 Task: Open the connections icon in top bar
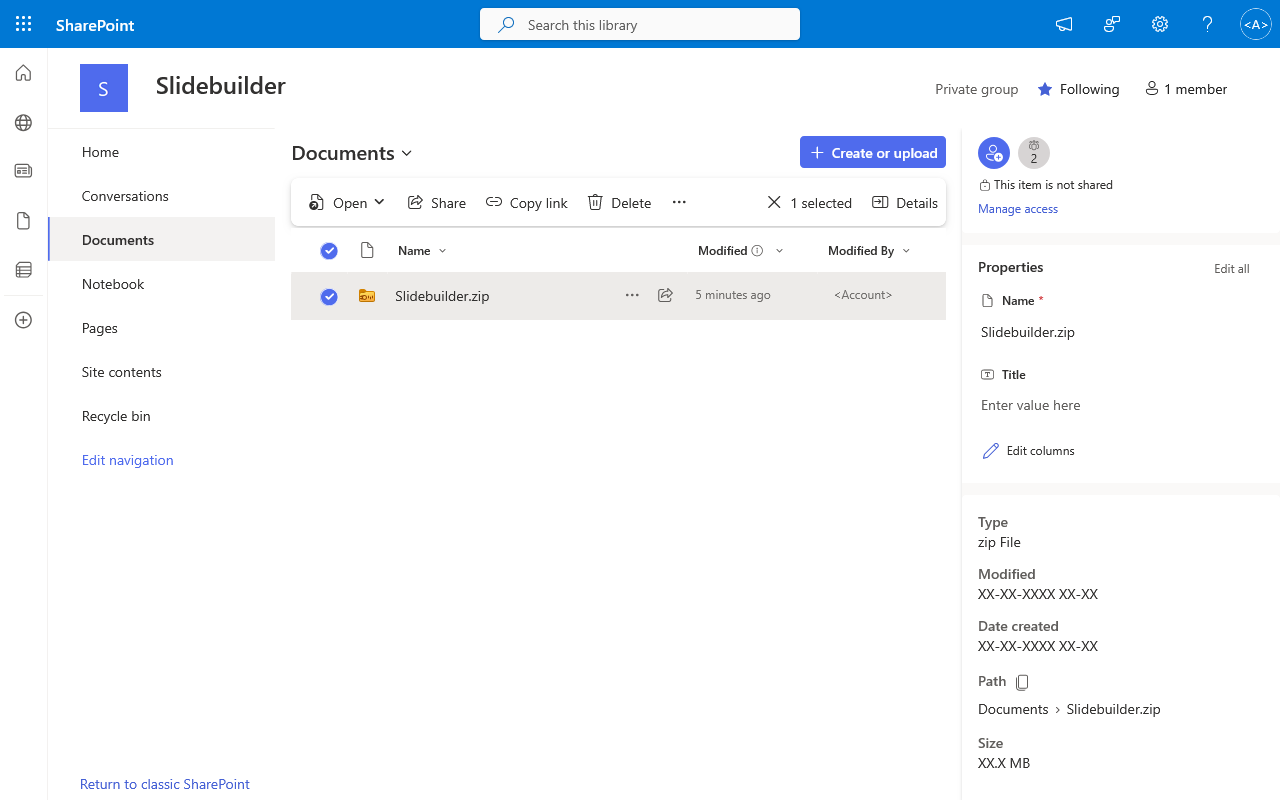click(x=1112, y=24)
